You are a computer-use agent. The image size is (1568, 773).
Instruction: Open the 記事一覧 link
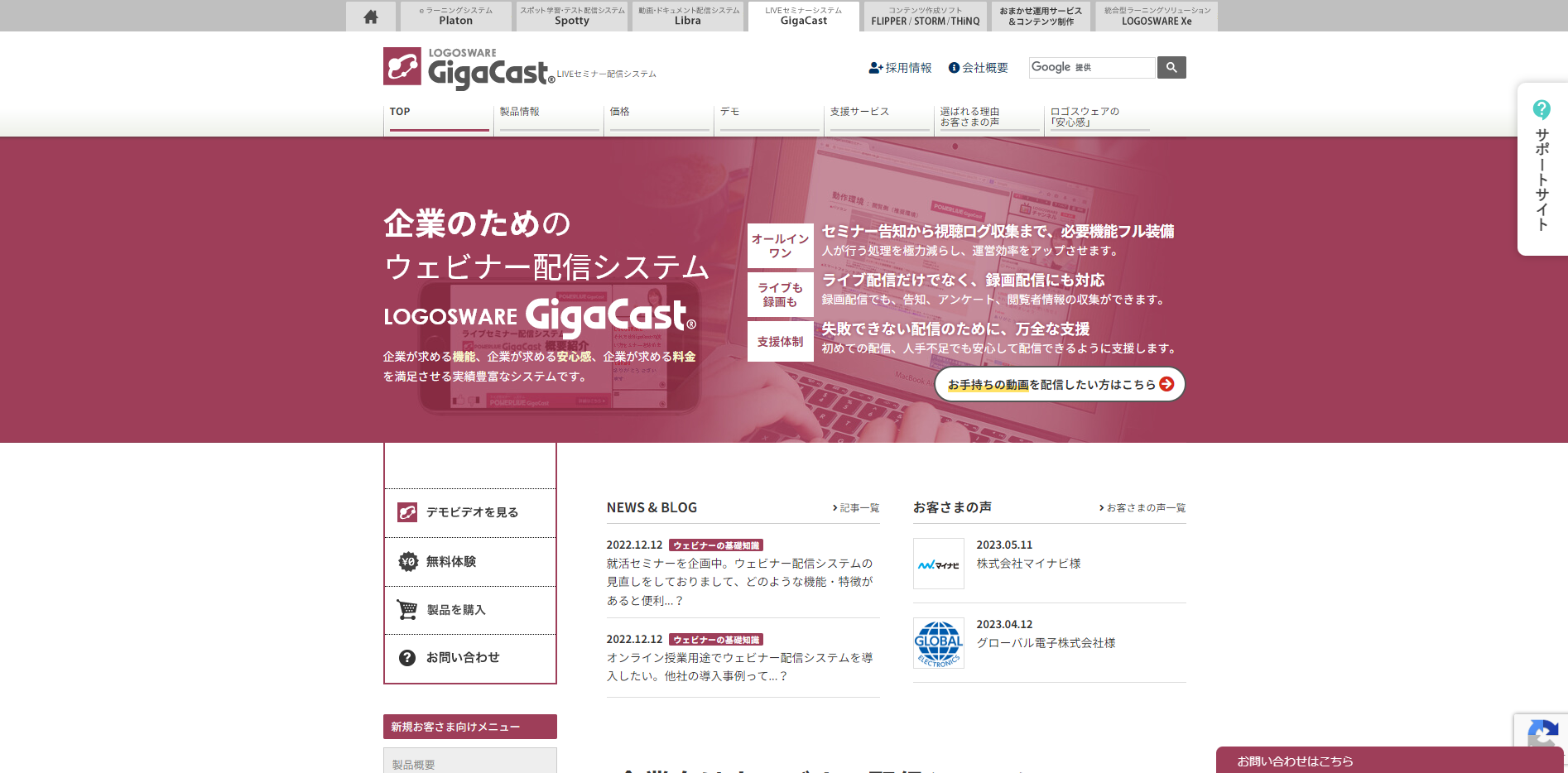856,508
